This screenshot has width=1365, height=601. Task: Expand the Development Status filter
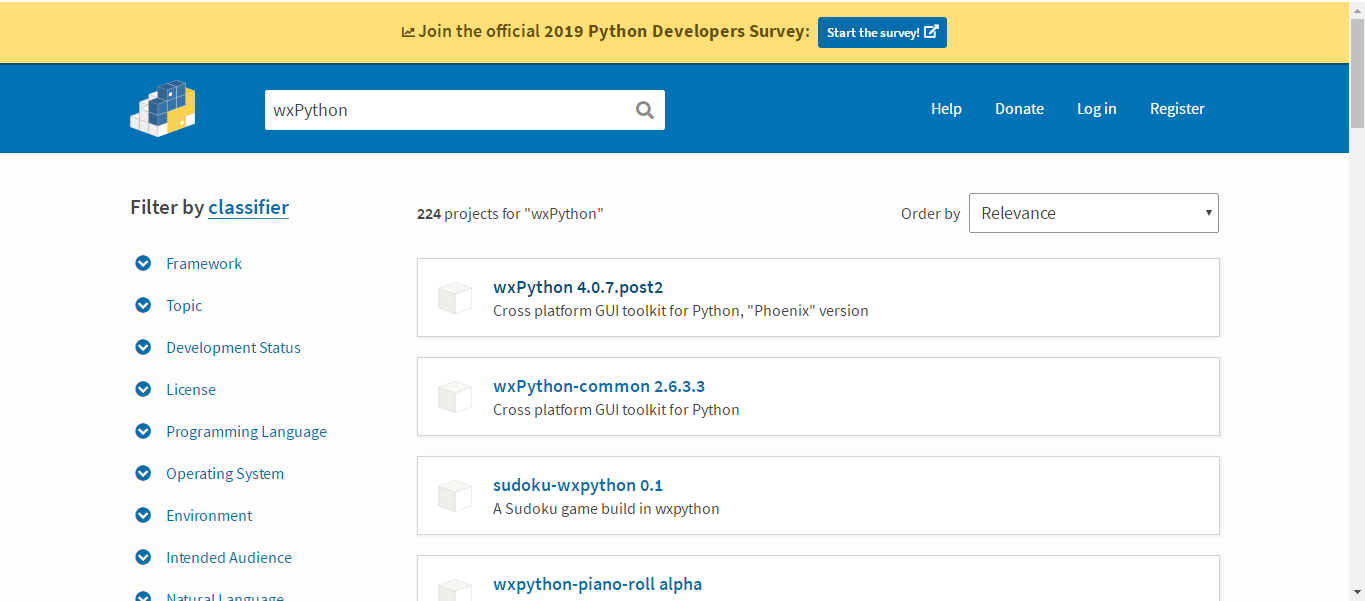pos(233,348)
